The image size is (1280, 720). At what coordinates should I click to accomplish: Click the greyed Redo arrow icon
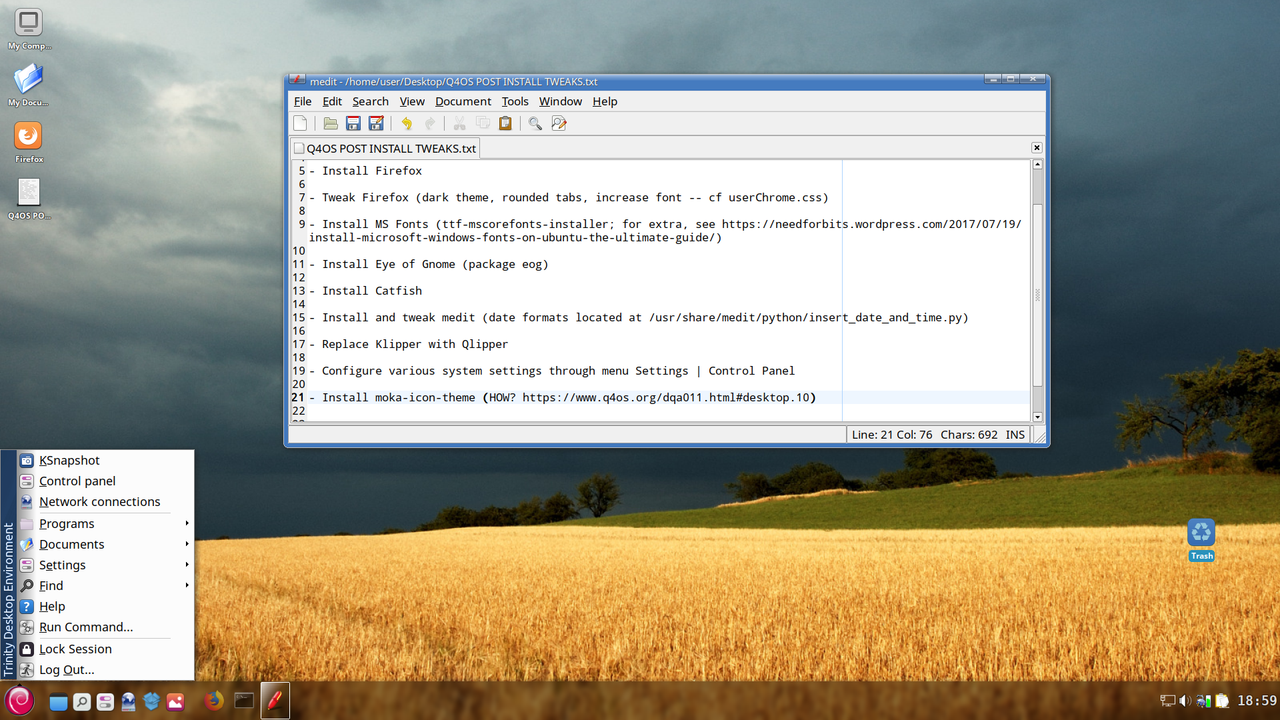click(430, 123)
